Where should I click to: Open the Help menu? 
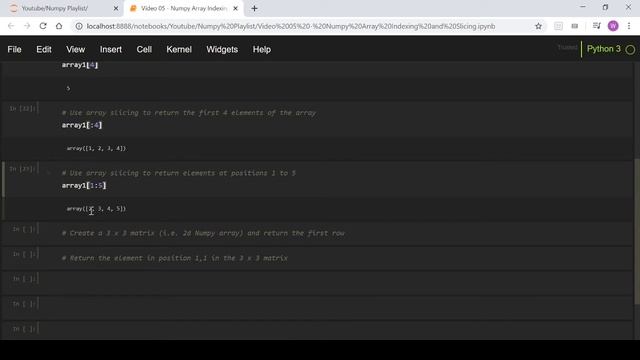coord(262,49)
